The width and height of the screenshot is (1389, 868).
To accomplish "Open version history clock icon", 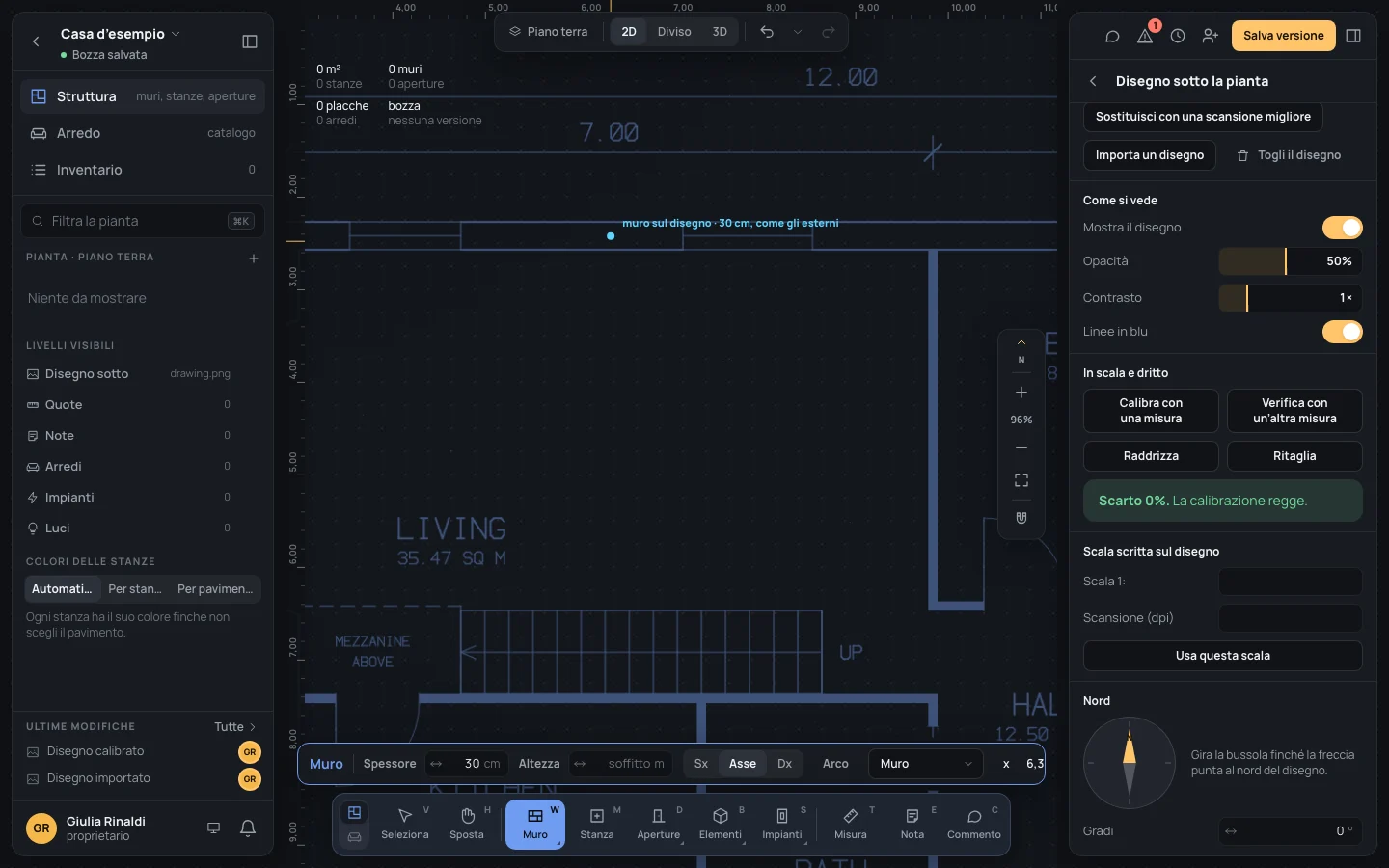I will tap(1178, 36).
